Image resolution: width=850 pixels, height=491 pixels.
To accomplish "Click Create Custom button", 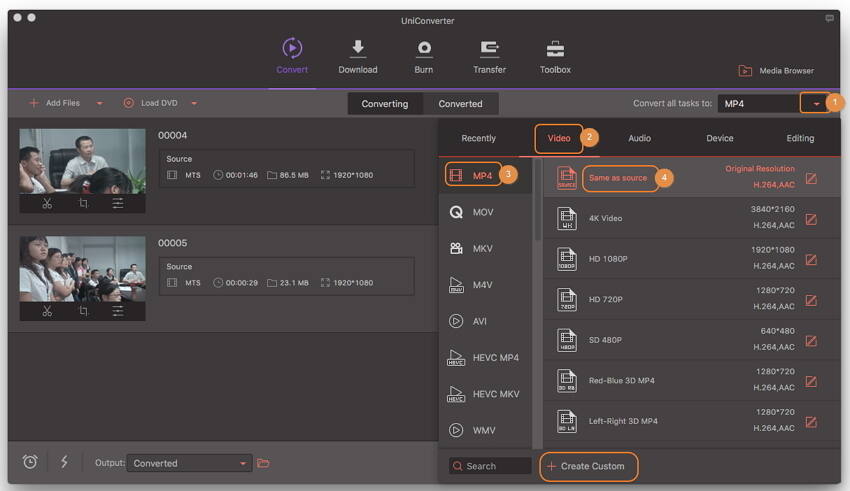I will coord(588,466).
